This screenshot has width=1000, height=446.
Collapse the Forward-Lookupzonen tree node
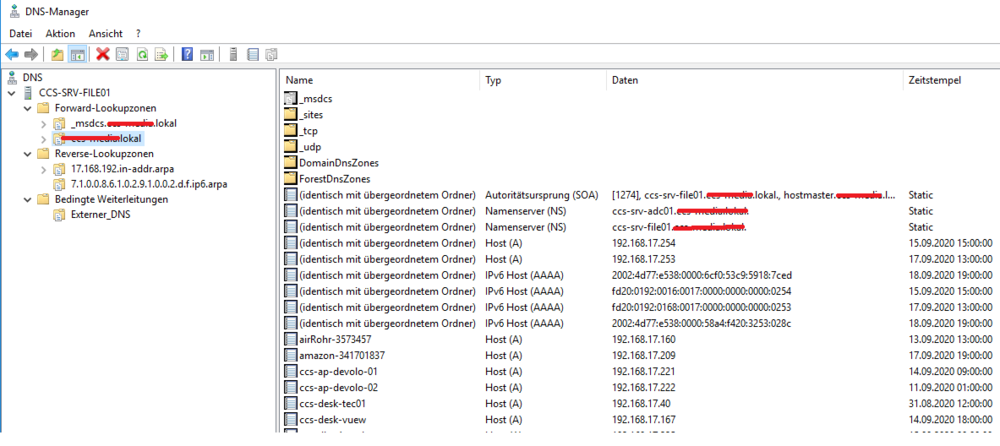pos(27,108)
